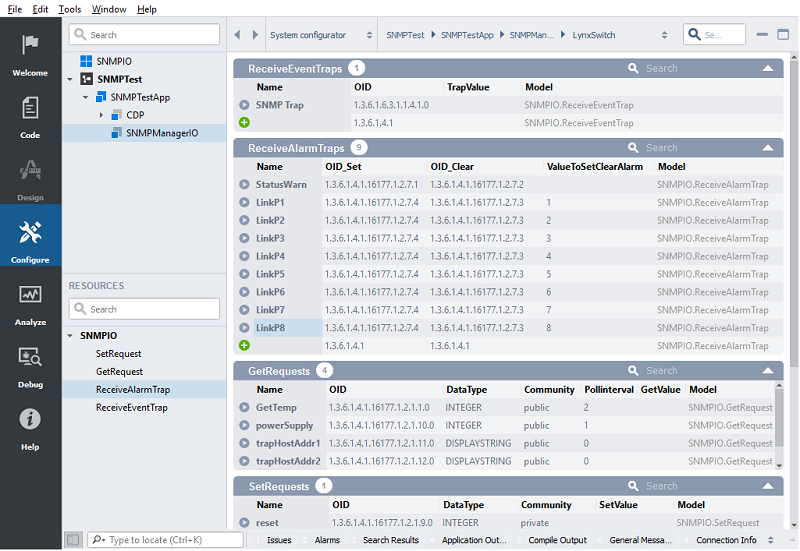Screen dimensions: 800x551
Task: Open the Welcome flag icon
Action: [x=30, y=46]
